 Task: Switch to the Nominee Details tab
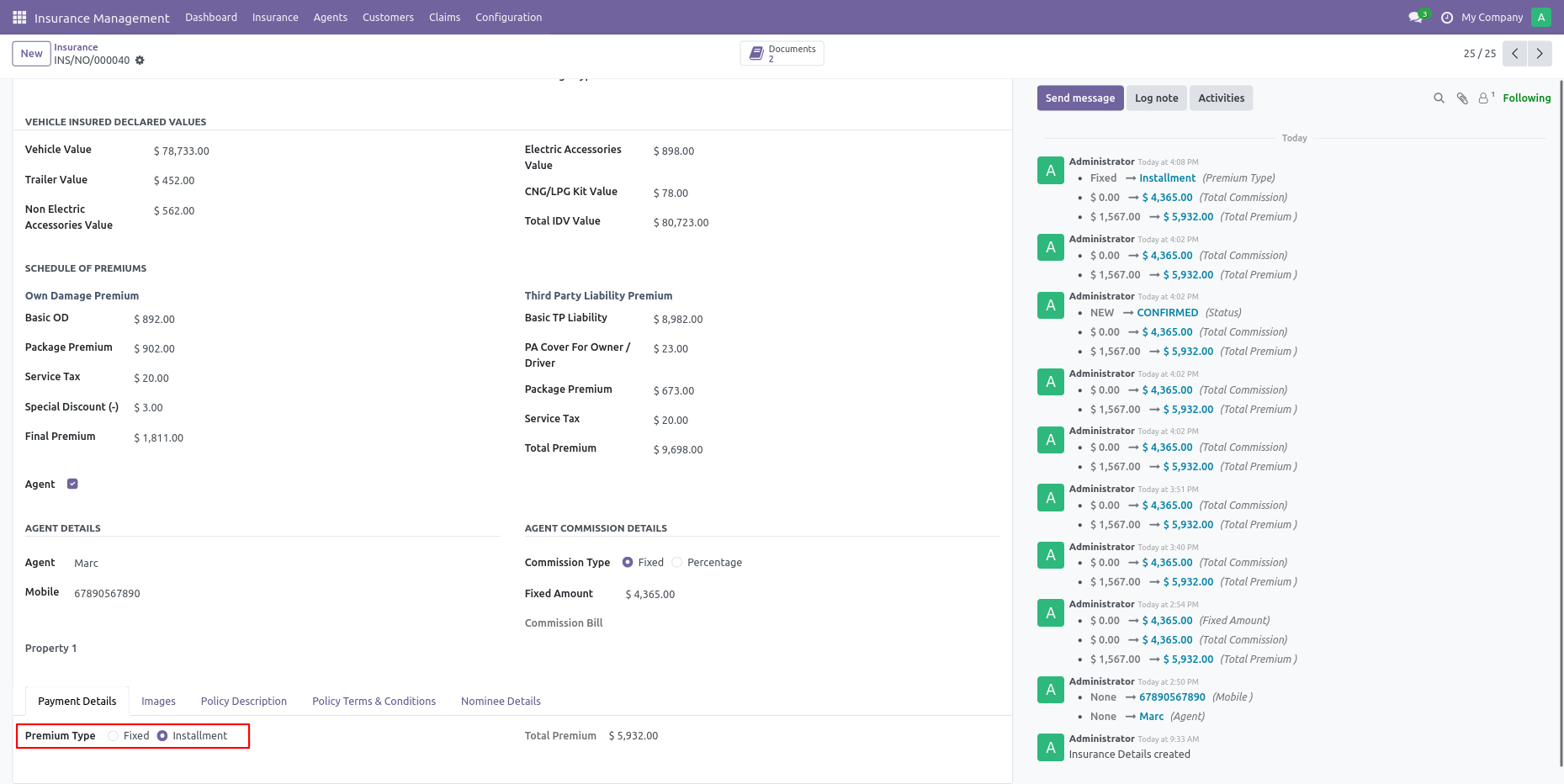(x=501, y=702)
